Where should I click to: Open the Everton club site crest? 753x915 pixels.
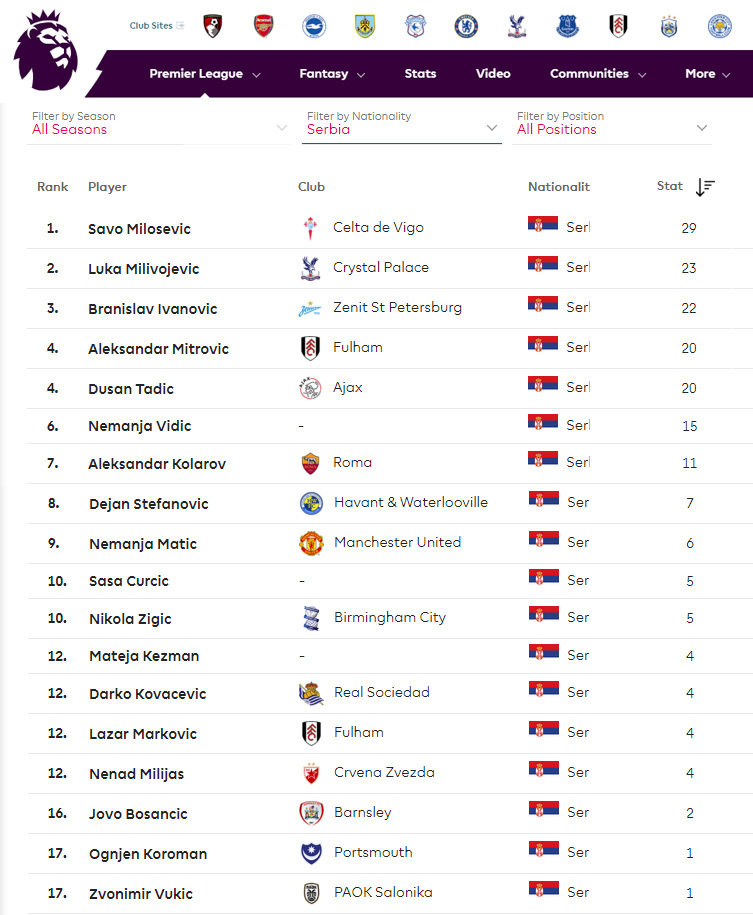coord(567,26)
